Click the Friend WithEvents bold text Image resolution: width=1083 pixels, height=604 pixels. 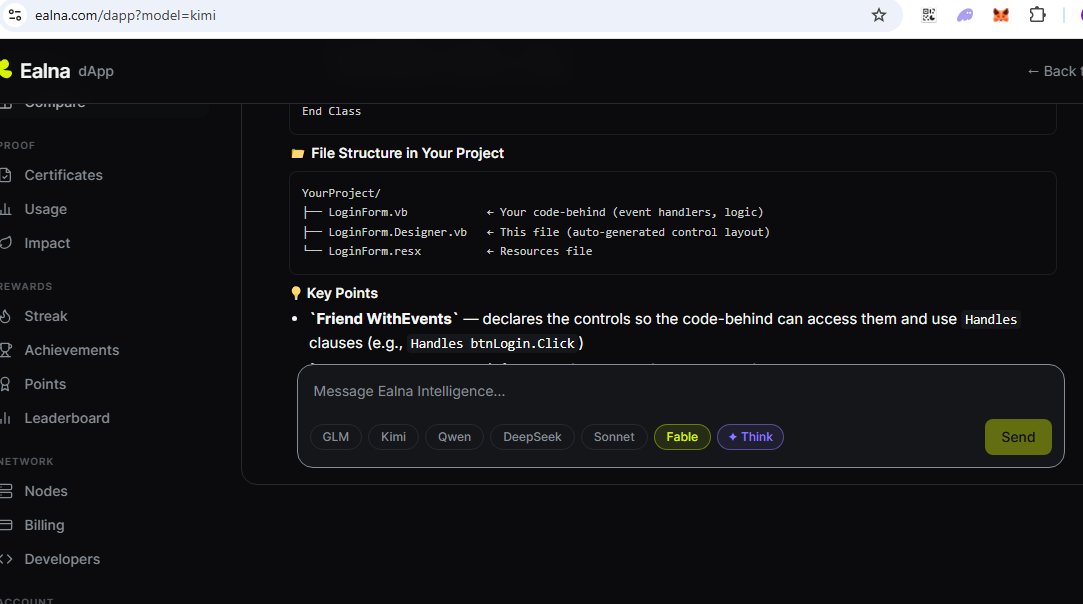coord(384,319)
